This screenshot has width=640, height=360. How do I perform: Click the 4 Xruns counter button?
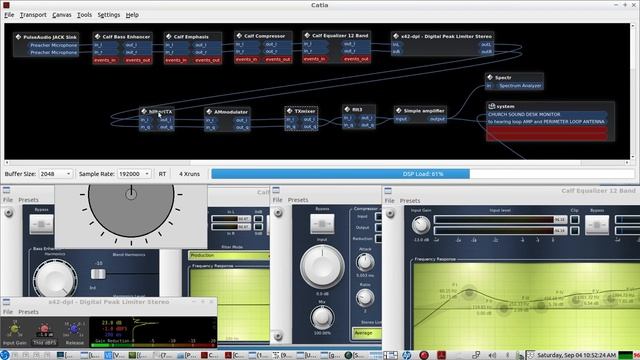[189, 174]
